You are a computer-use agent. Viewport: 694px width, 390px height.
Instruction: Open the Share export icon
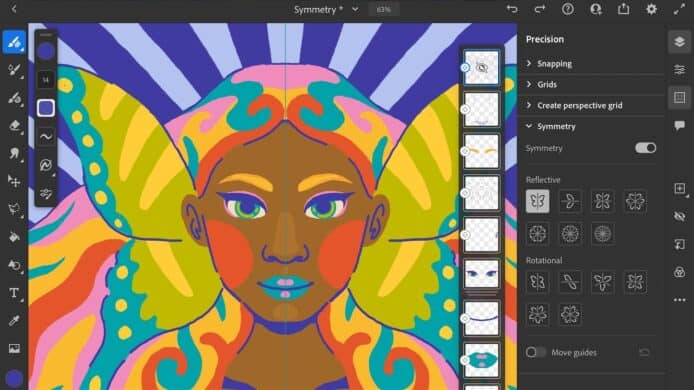(x=623, y=9)
